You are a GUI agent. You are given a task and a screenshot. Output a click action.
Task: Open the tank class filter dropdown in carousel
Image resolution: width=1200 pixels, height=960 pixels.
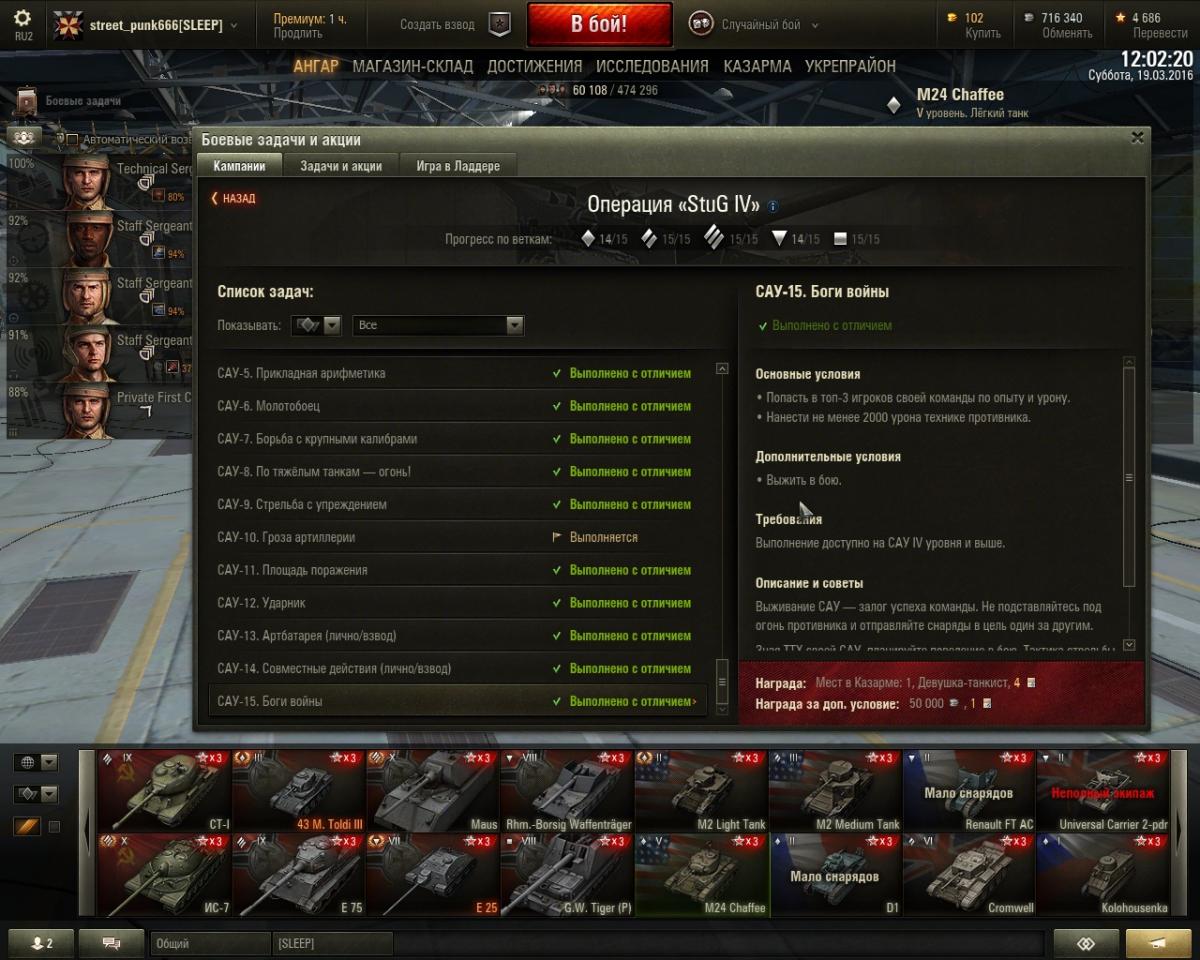pyautogui.click(x=36, y=794)
